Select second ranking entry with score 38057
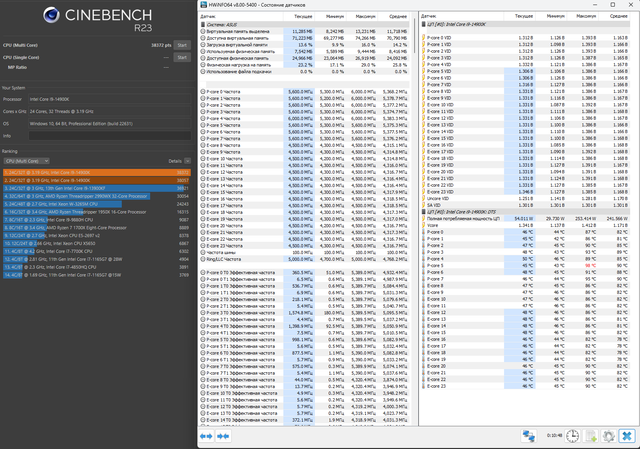 (97, 180)
